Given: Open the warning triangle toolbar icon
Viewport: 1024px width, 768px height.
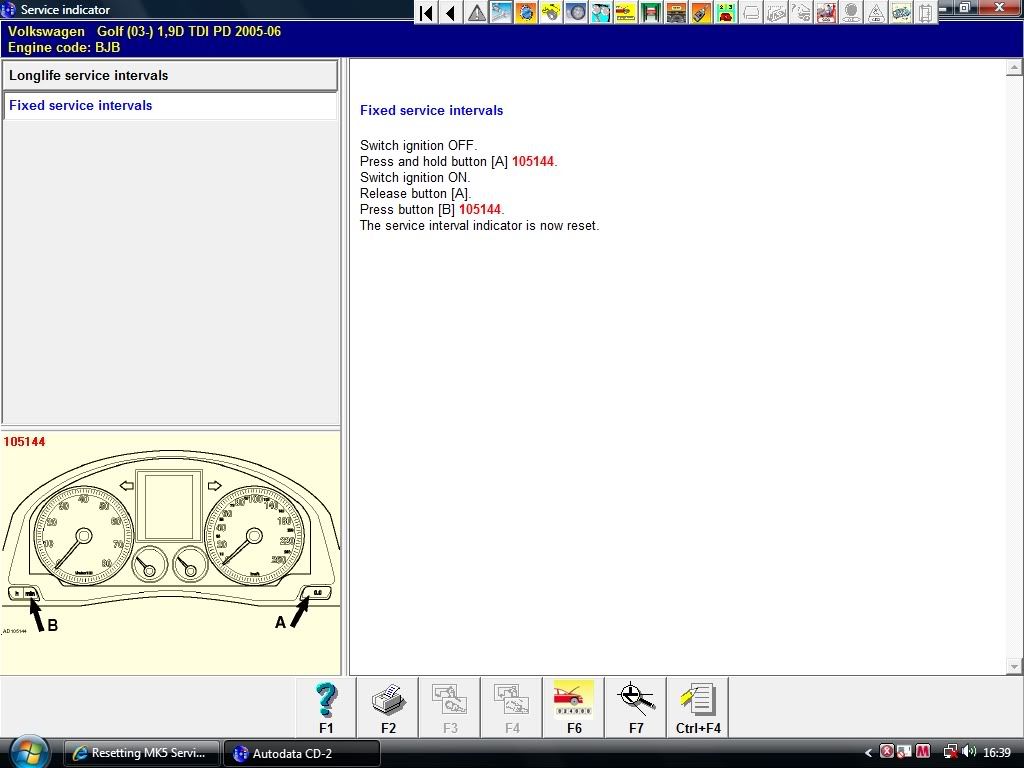Looking at the screenshot, I should point(476,12).
